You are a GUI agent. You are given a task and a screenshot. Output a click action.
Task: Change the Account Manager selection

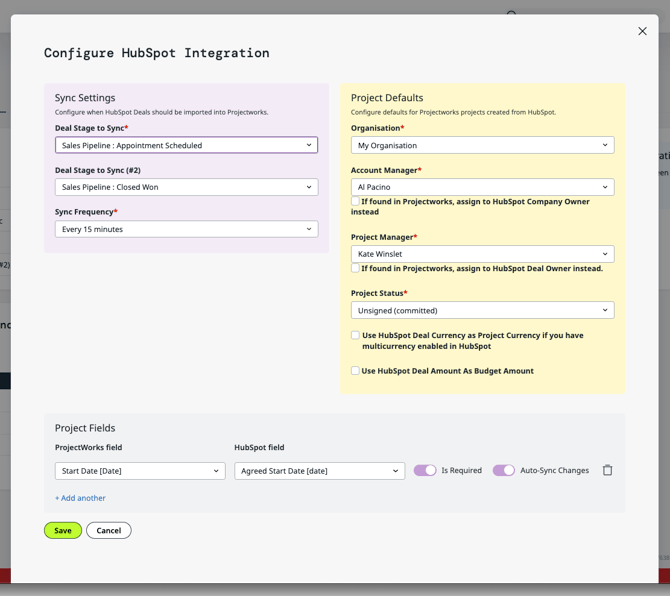482,187
